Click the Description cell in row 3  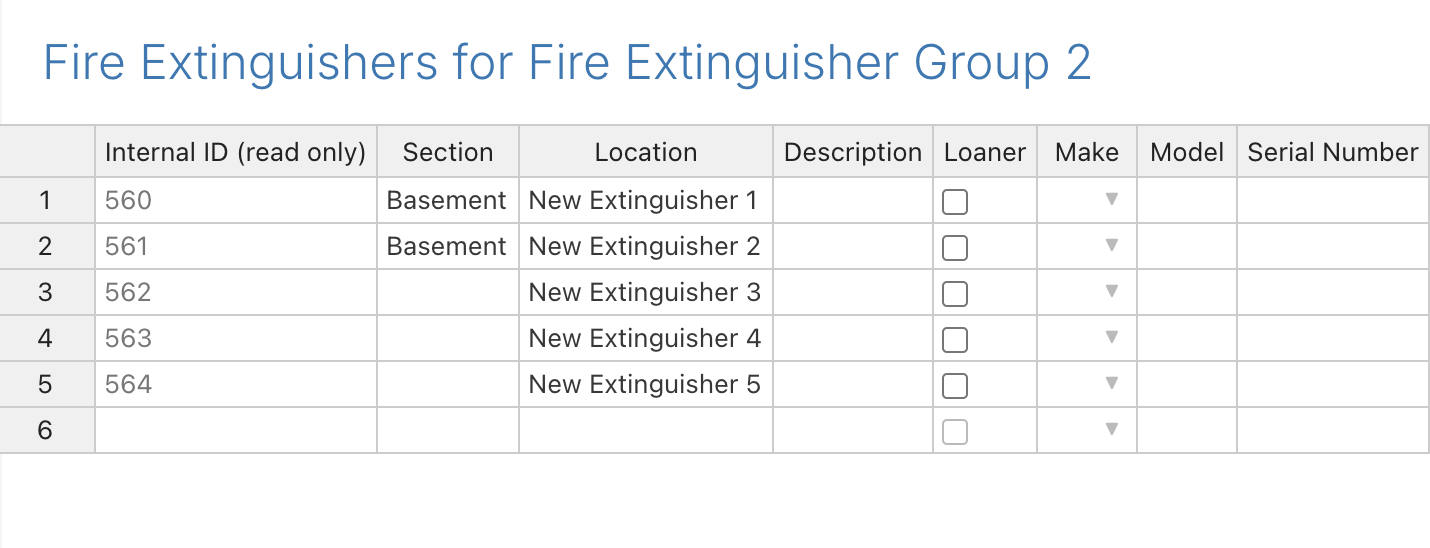[x=853, y=292]
